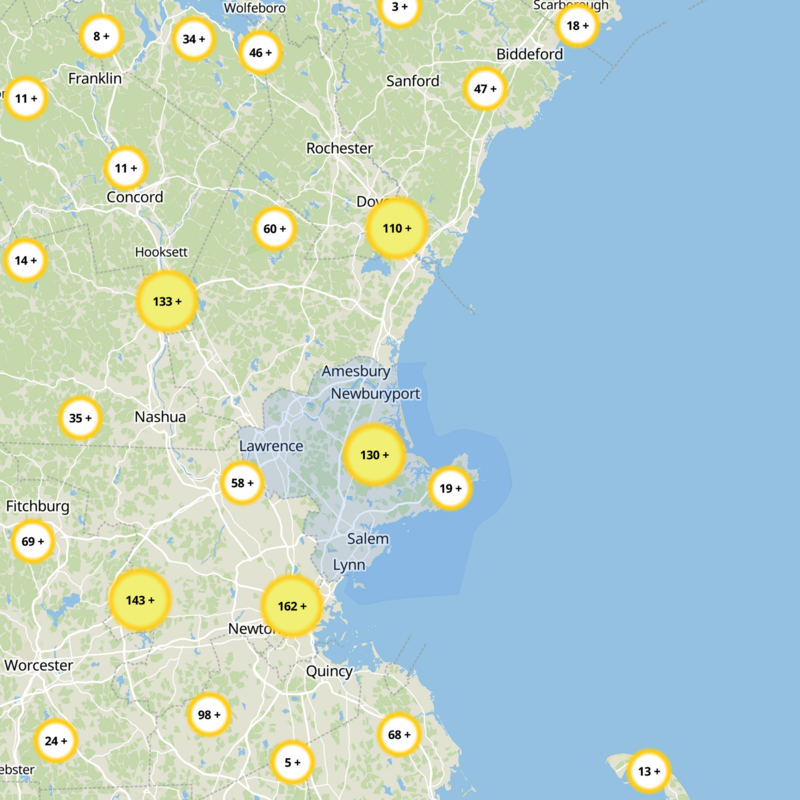Screen dimensions: 800x800
Task: Select the Quincy label
Action: coord(329,671)
